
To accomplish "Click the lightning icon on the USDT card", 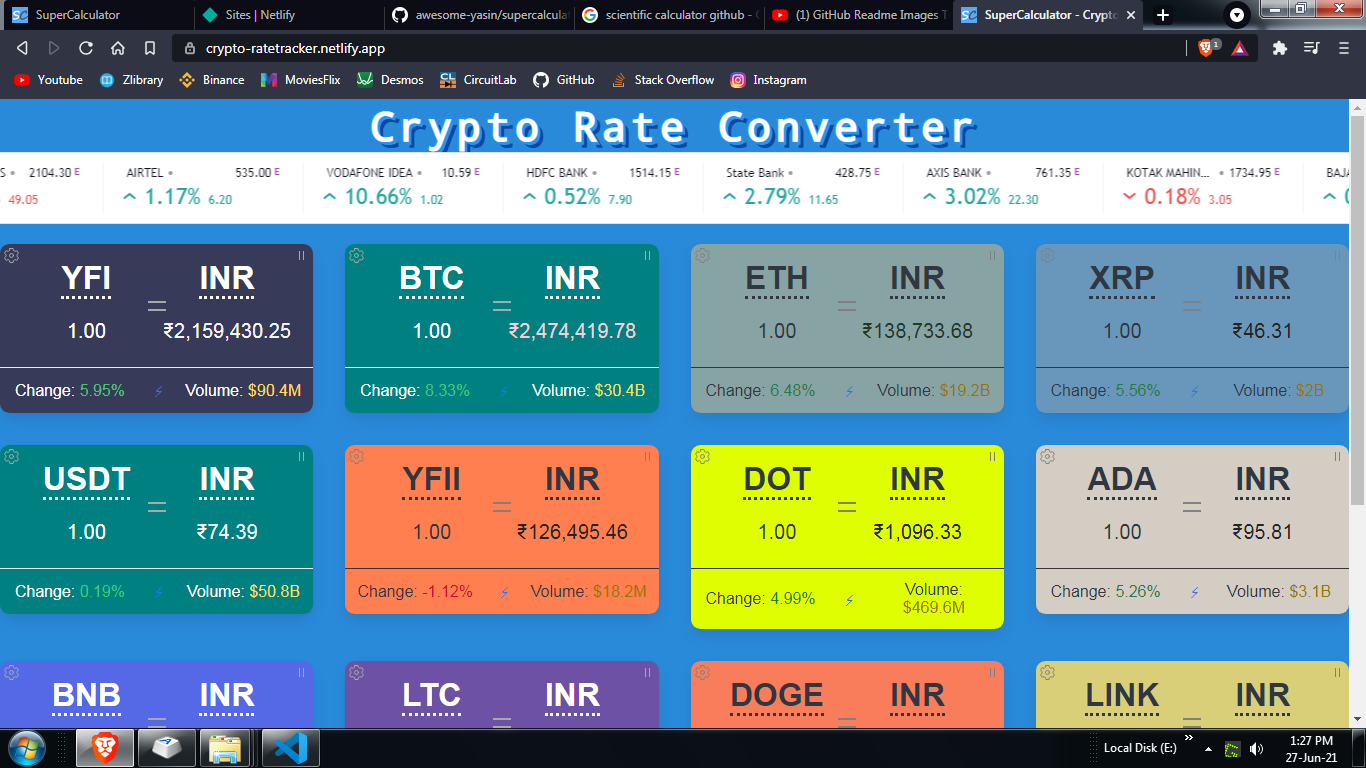I will [158, 592].
